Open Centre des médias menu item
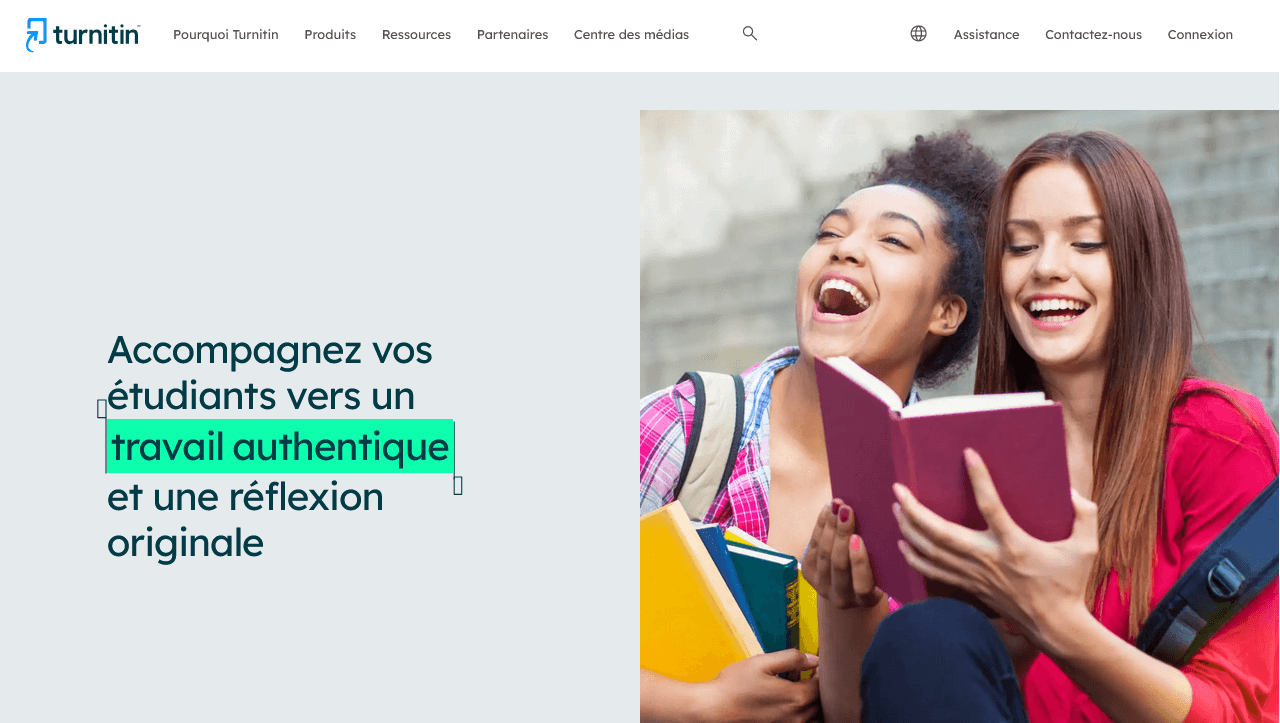Viewport: 1280px width, 723px height. click(x=631, y=35)
